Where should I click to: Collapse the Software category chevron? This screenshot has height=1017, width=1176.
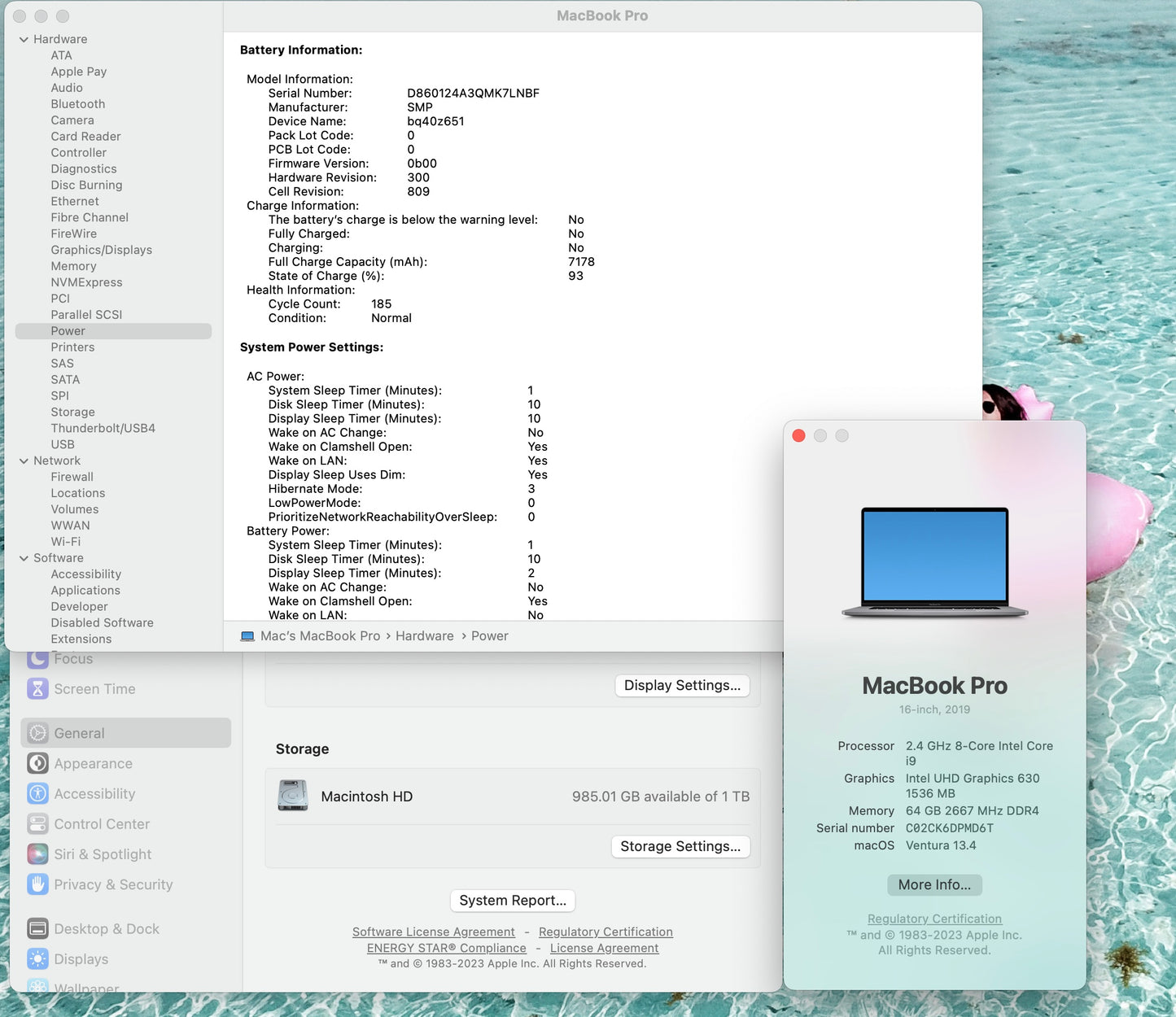pyautogui.click(x=24, y=558)
